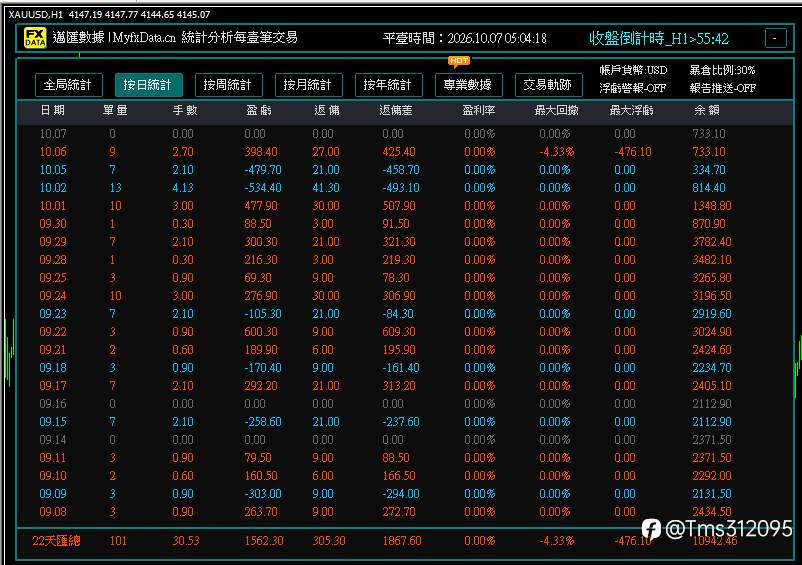
Task: Click 暴倉比例:30% label
Action: pyautogui.click(x=722, y=70)
